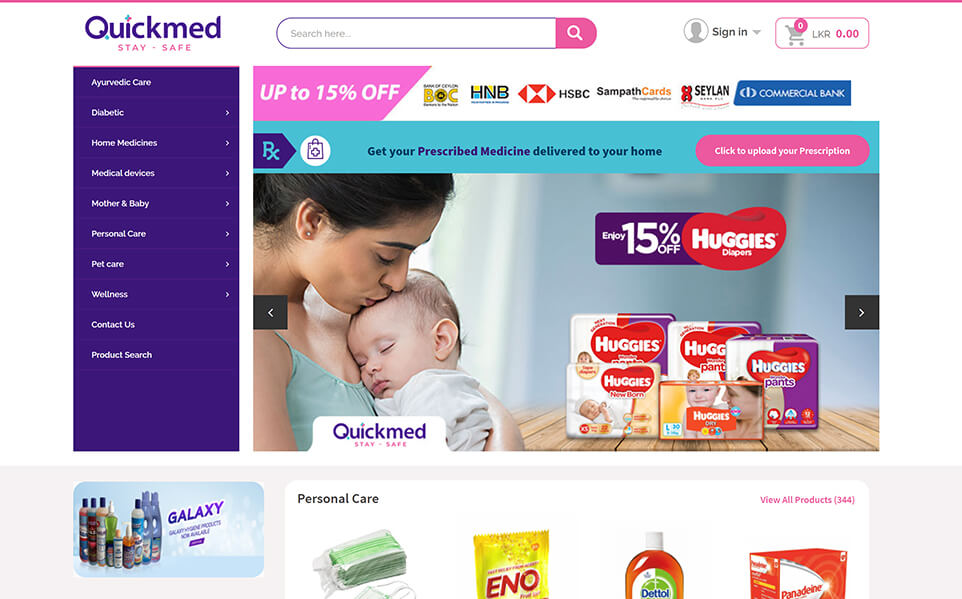This screenshot has height=599, width=962.
Task: Click the medicine bag icon
Action: (315, 150)
